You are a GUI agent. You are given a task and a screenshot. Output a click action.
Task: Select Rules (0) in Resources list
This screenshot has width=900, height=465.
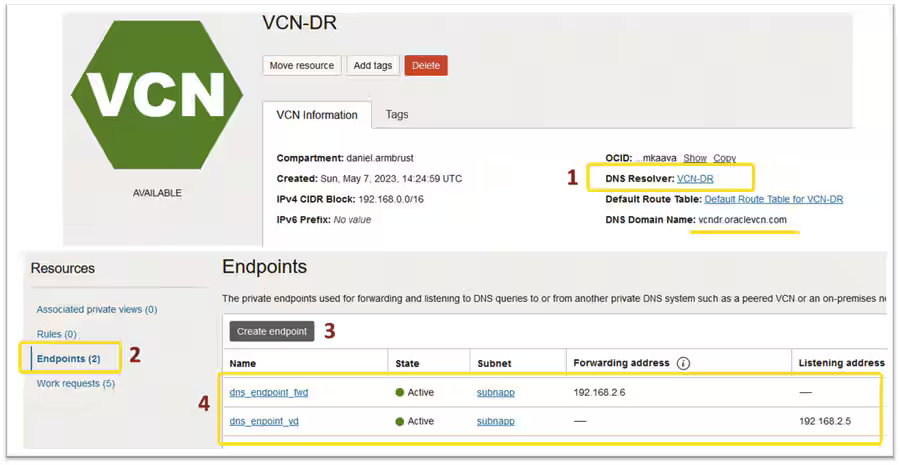[57, 334]
